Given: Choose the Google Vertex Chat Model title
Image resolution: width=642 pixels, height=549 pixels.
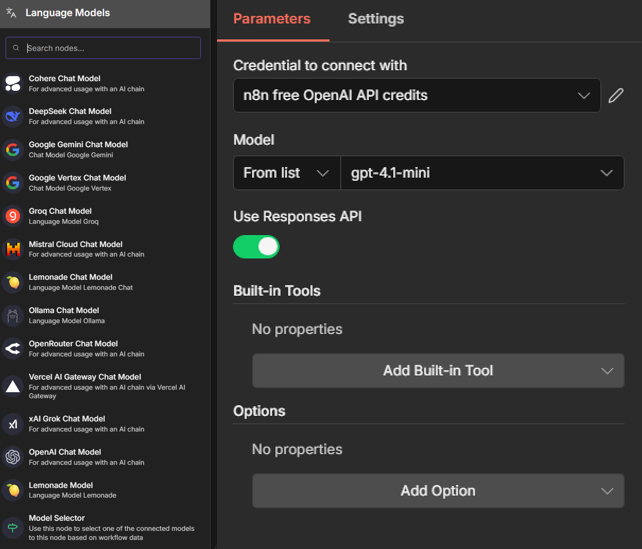Looking at the screenshot, I should tap(77, 178).
